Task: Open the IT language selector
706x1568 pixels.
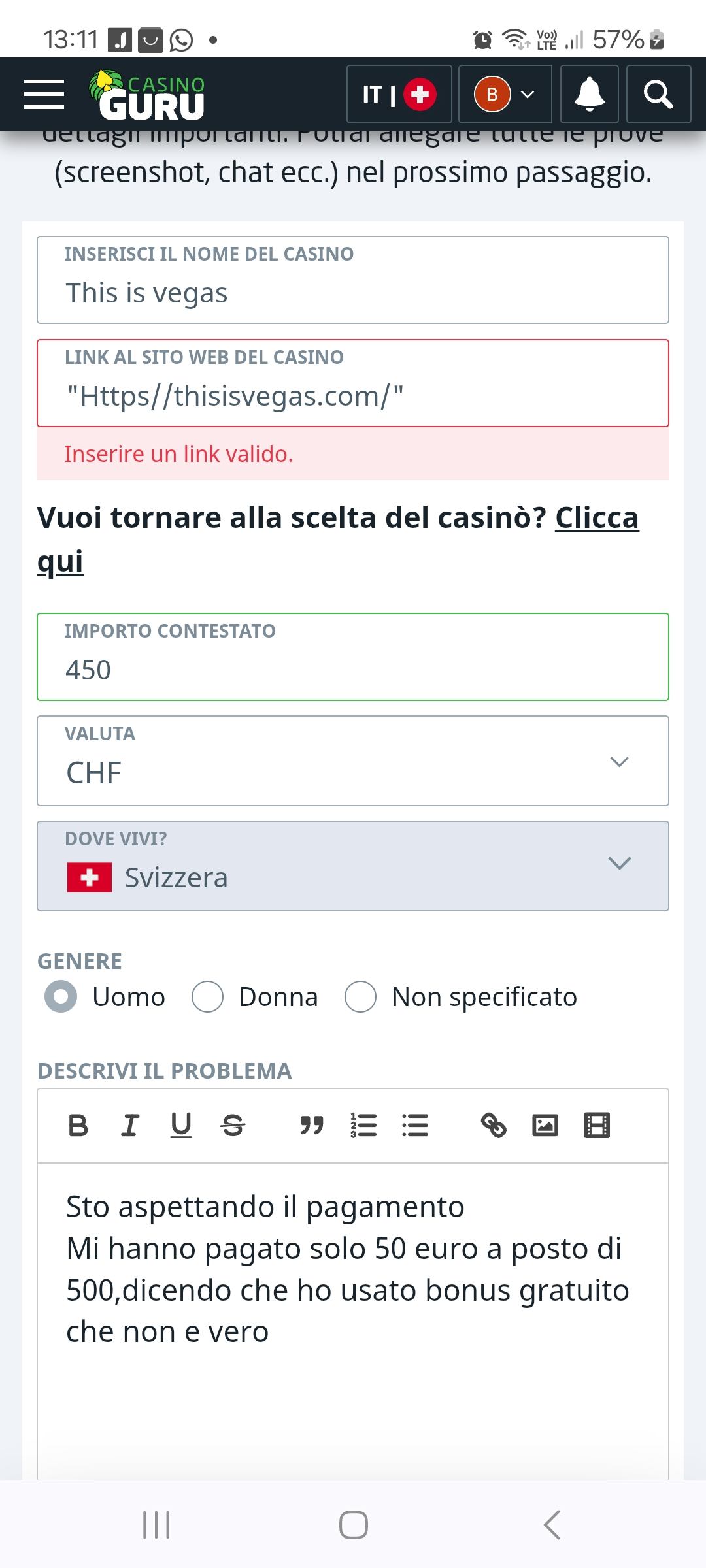Action: point(399,95)
